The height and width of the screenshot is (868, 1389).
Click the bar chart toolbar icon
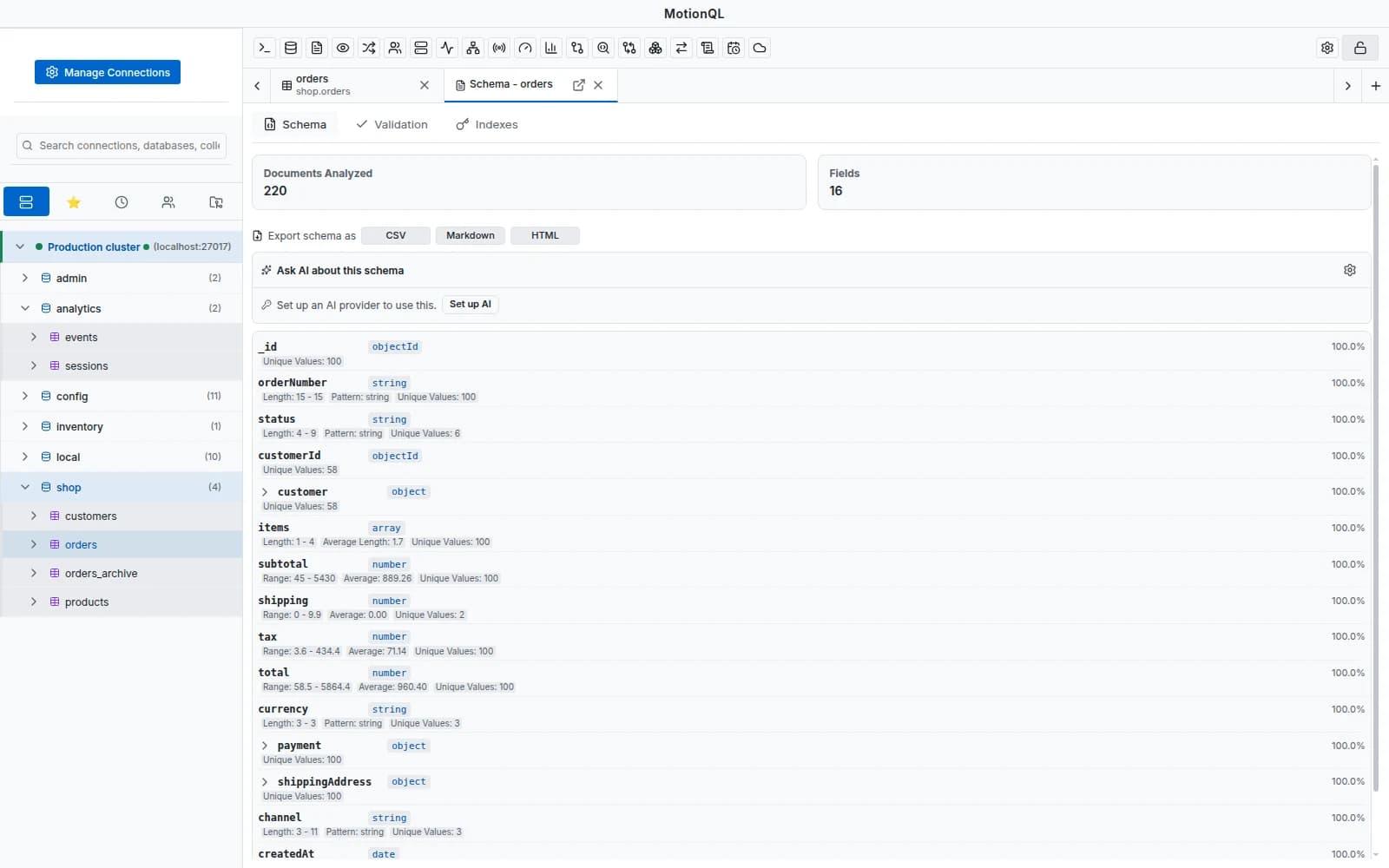tap(551, 48)
